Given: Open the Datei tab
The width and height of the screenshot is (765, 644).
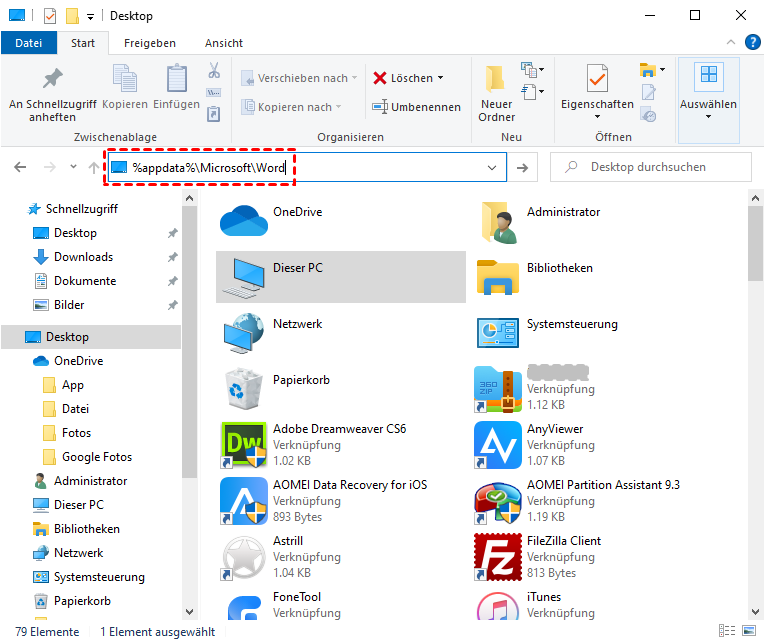Looking at the screenshot, I should click(x=29, y=43).
